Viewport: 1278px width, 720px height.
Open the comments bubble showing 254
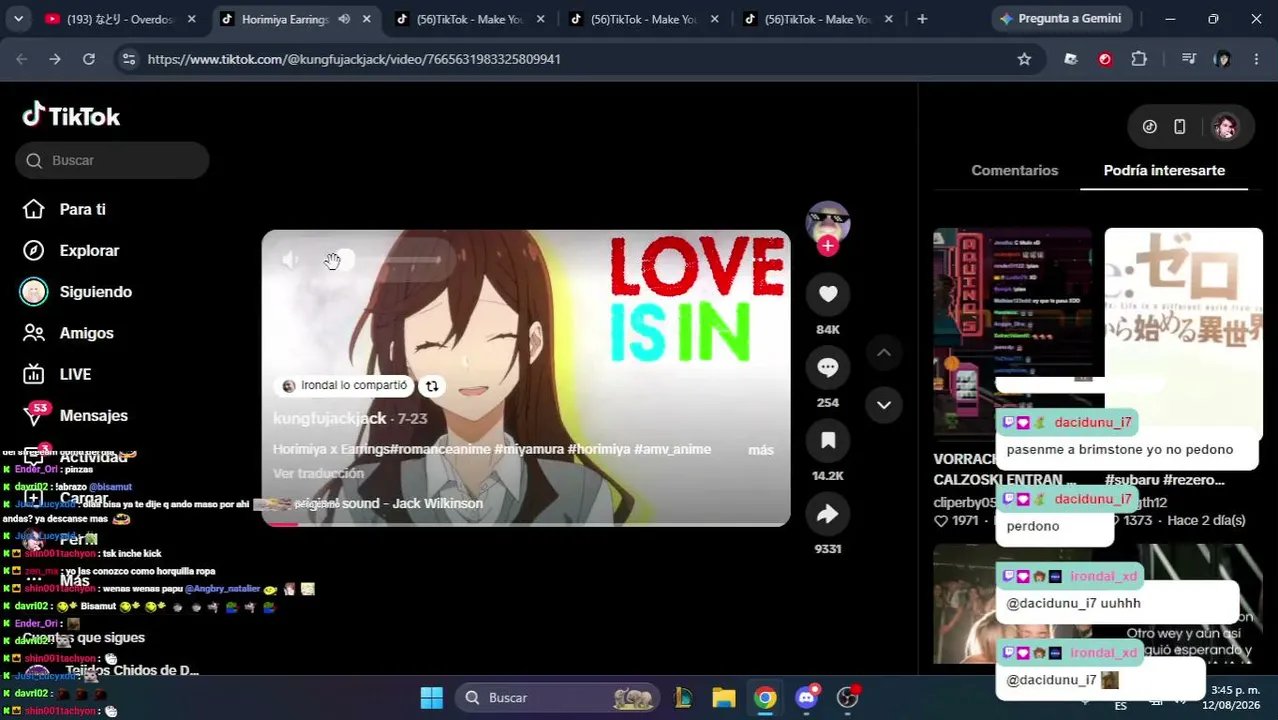point(828,368)
